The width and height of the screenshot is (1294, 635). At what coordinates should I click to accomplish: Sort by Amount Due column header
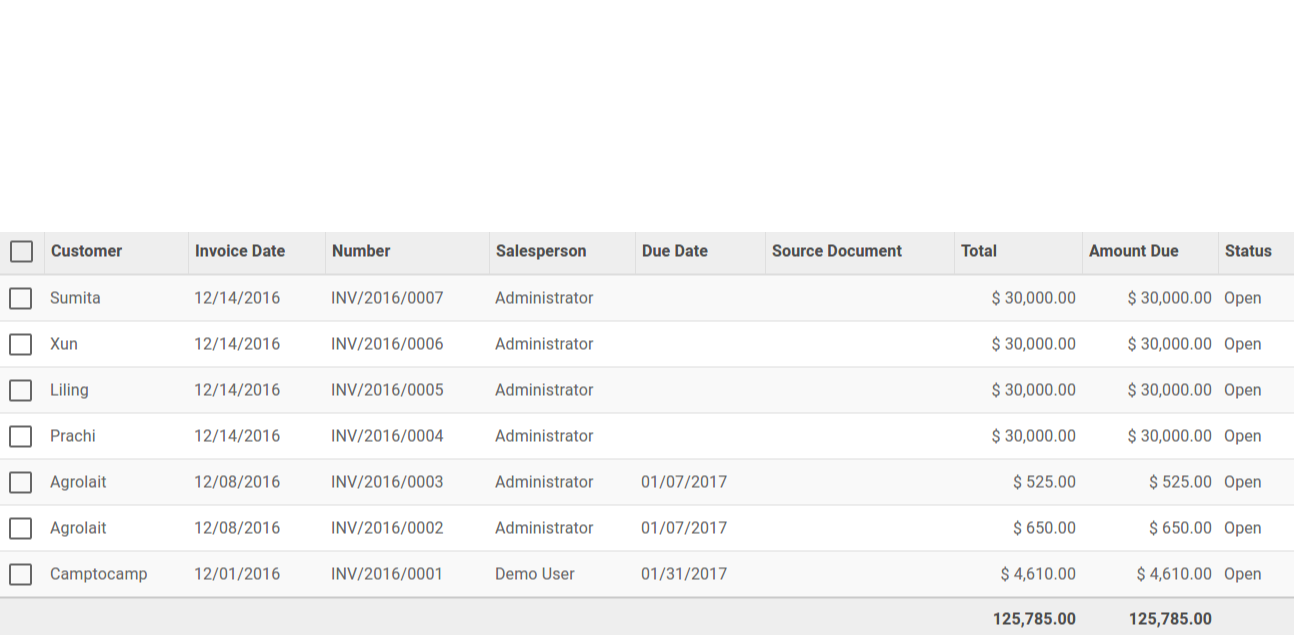[x=1134, y=251]
